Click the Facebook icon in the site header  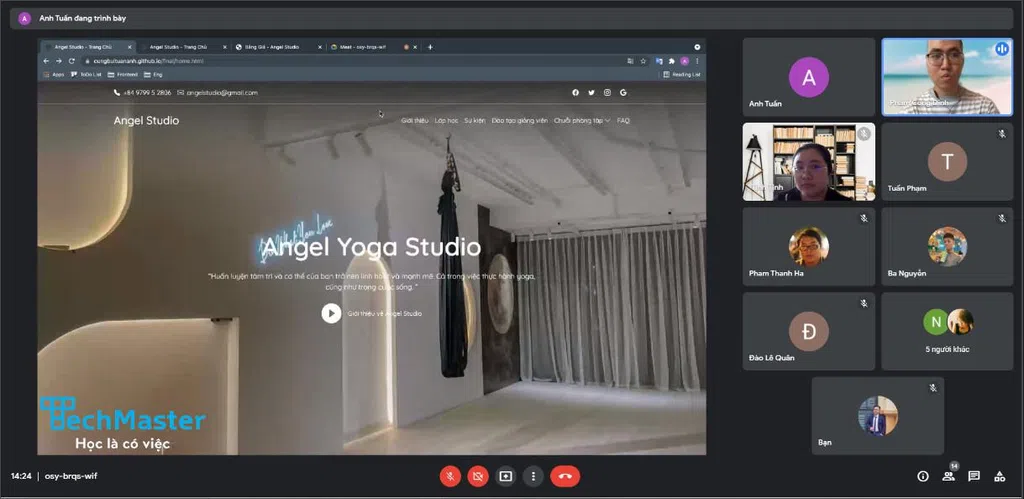[575, 93]
